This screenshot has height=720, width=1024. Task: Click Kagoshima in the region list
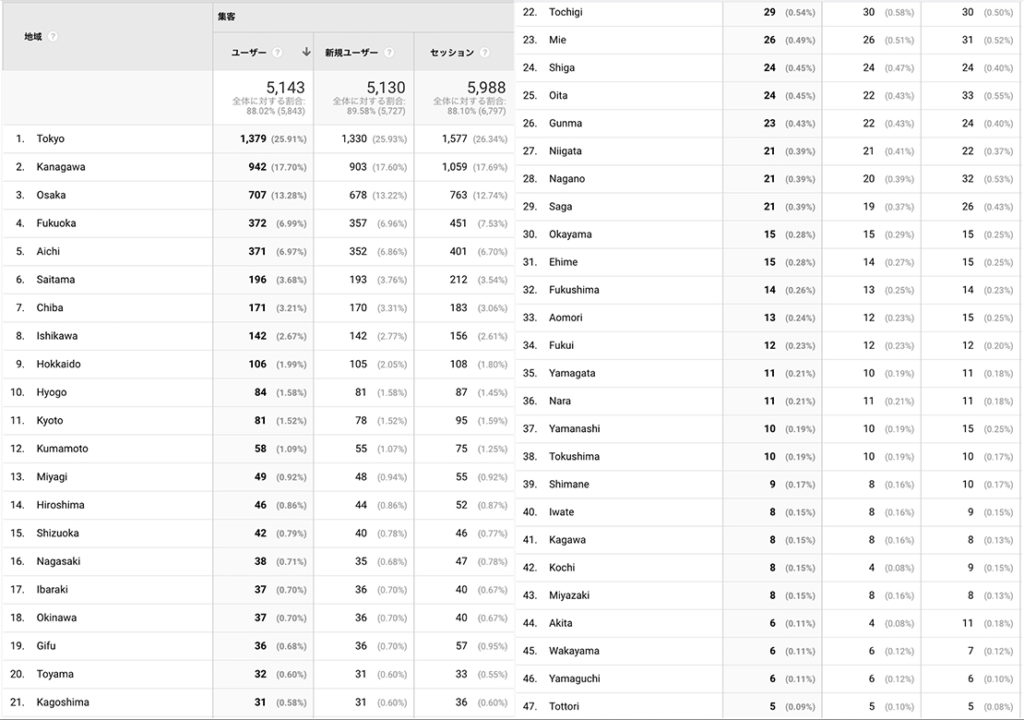tap(62, 702)
